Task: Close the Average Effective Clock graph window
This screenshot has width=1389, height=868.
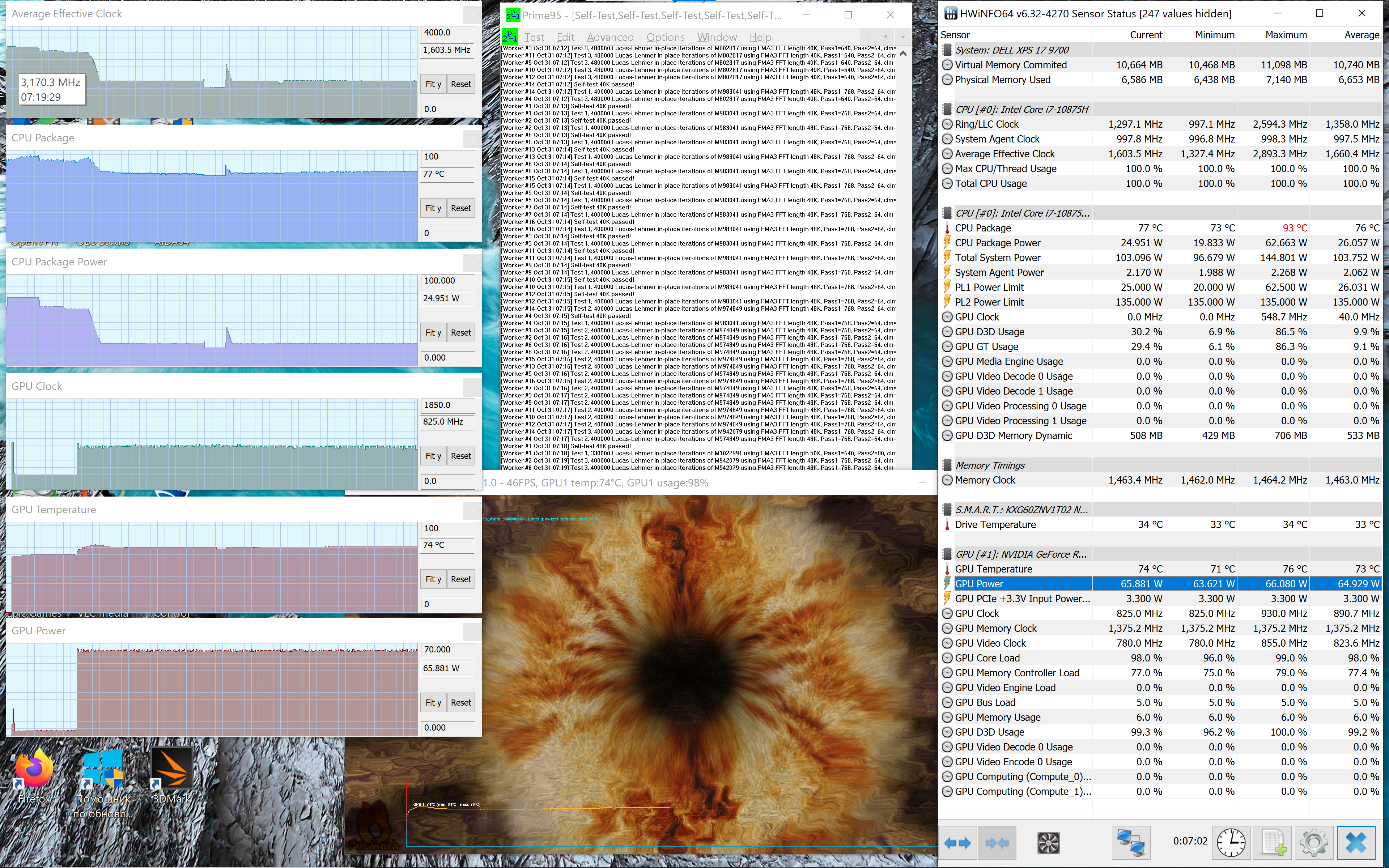Action: coord(472,14)
